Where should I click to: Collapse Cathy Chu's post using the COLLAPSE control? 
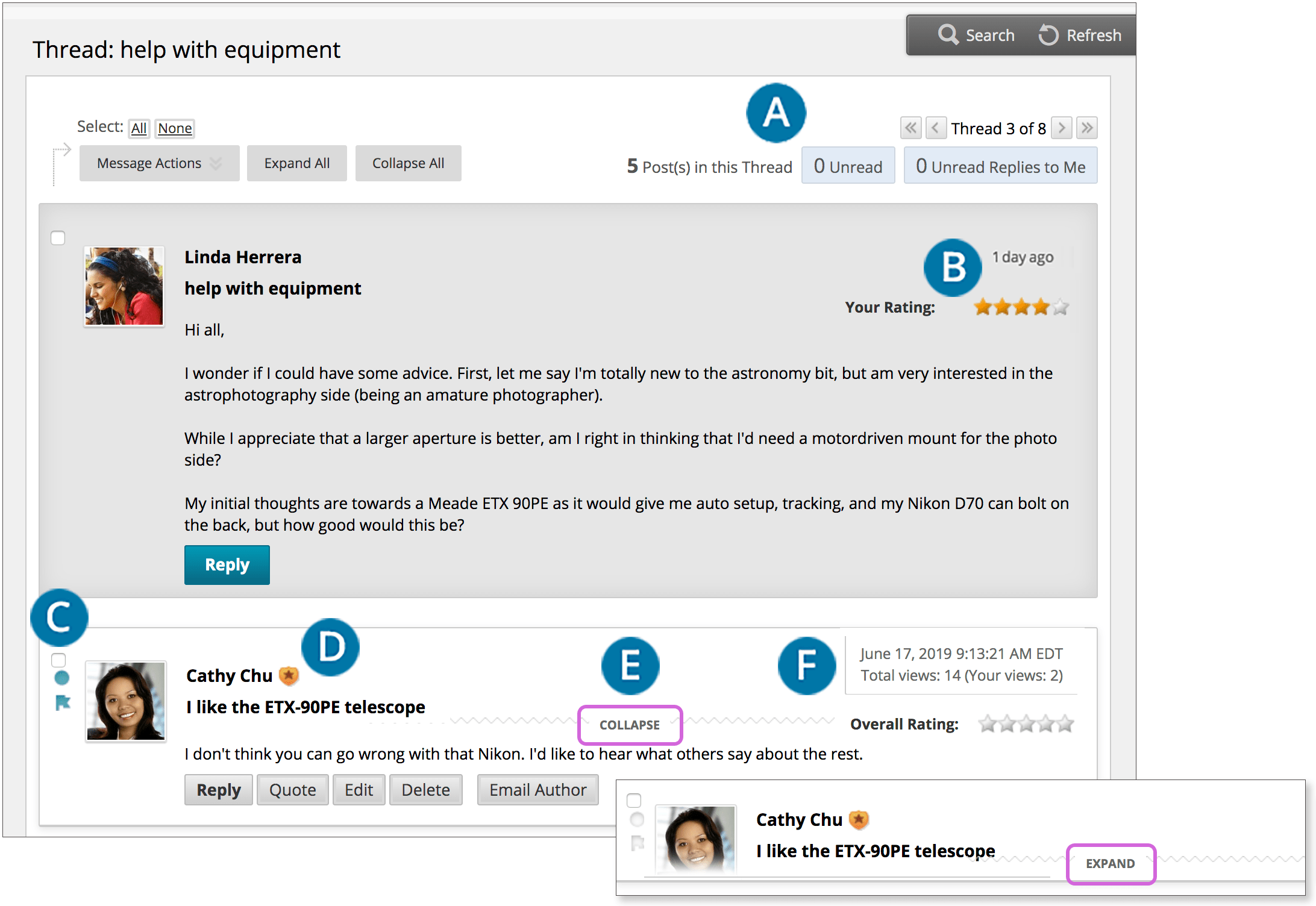[630, 725]
